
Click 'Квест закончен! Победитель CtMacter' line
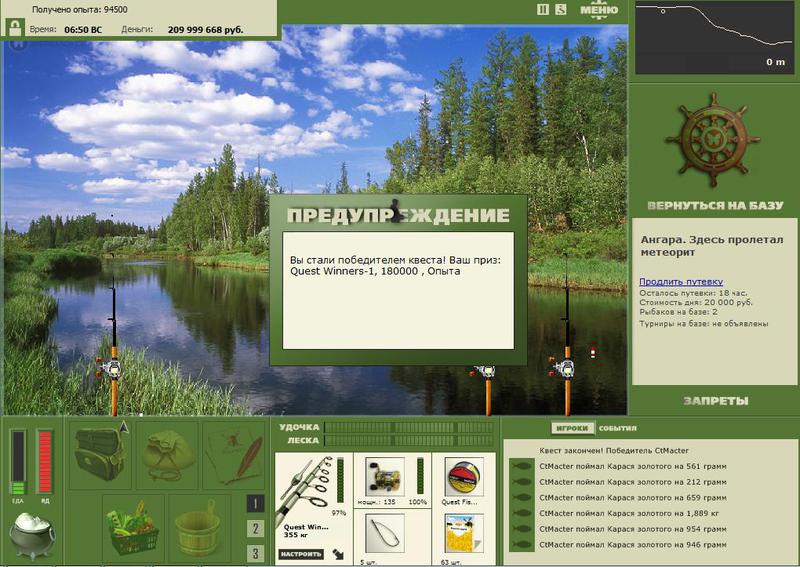click(x=614, y=451)
